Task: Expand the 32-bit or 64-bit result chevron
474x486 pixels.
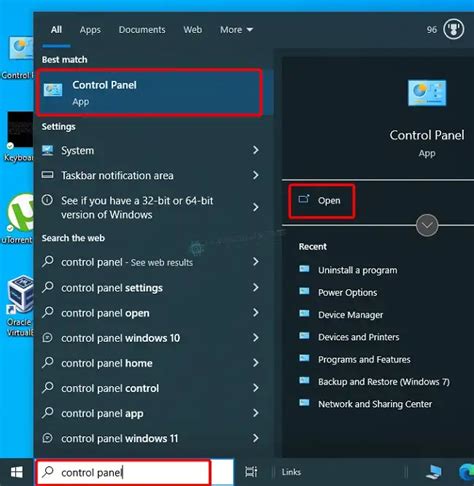Action: tap(256, 207)
